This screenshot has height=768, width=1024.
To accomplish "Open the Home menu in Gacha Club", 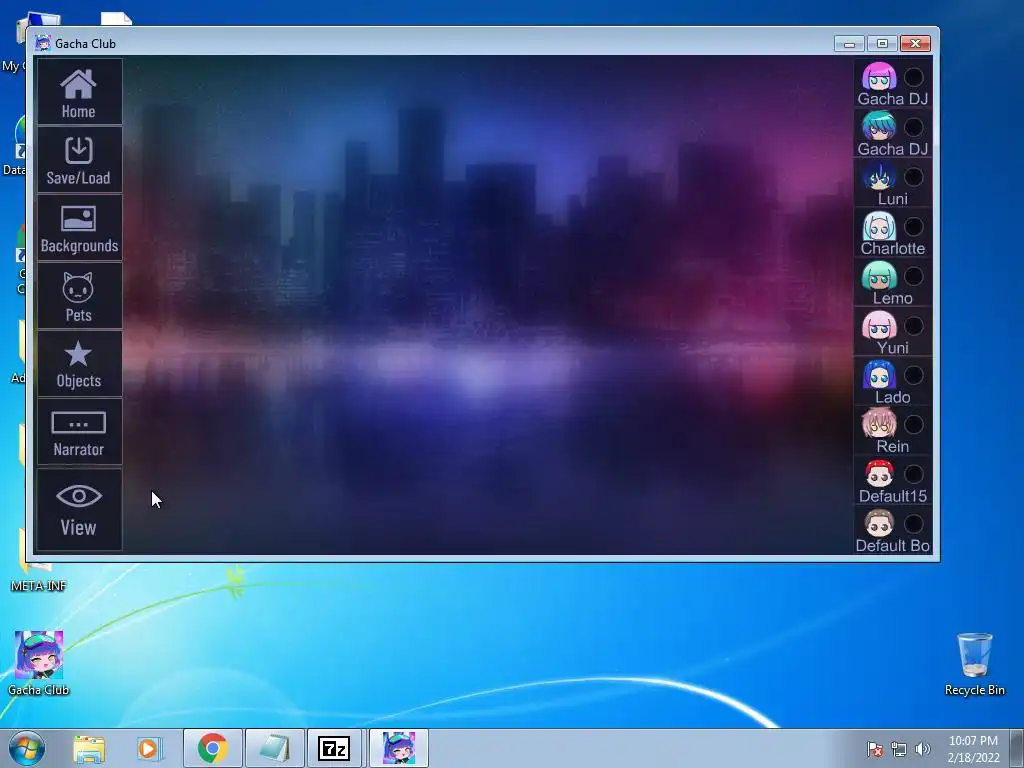I will point(79,92).
